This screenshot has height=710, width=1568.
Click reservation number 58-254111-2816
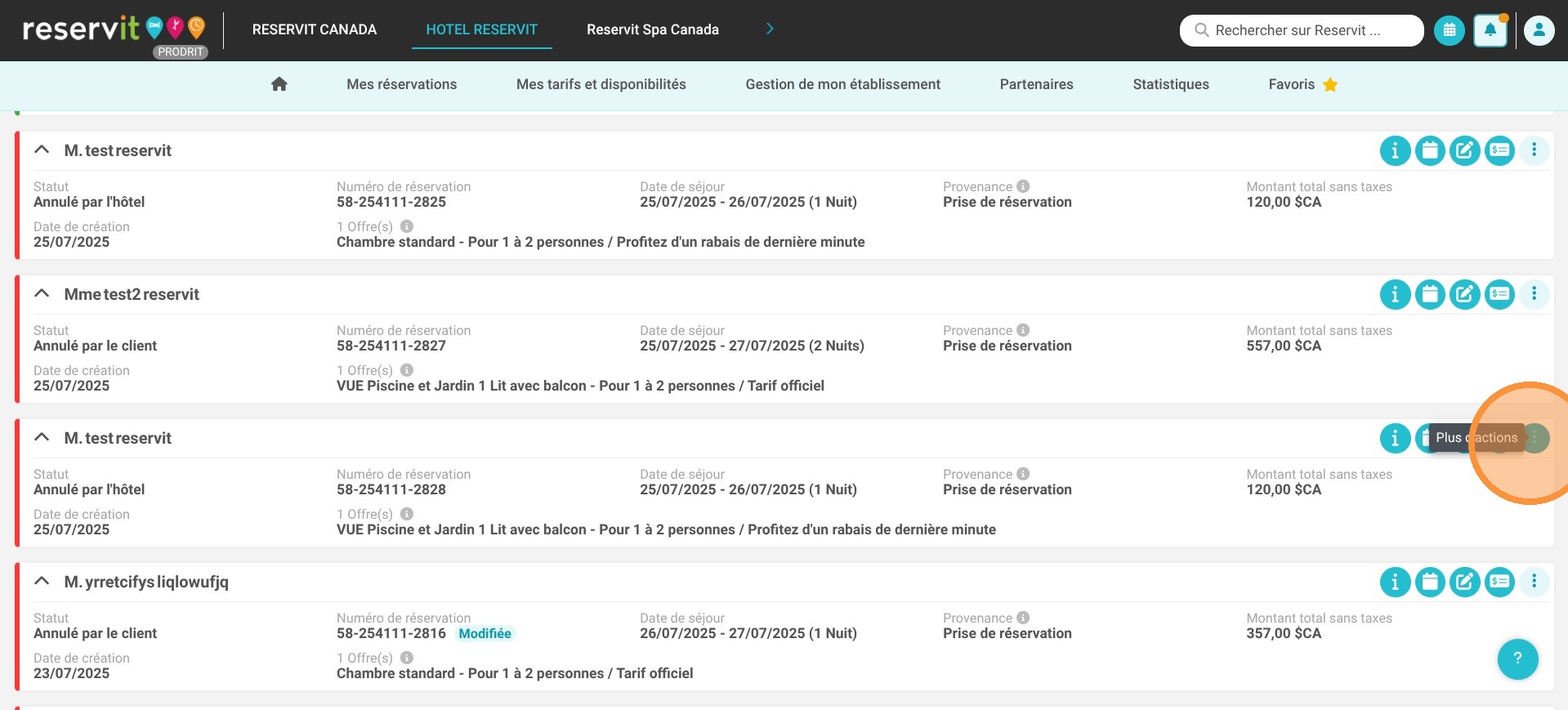pyautogui.click(x=391, y=633)
